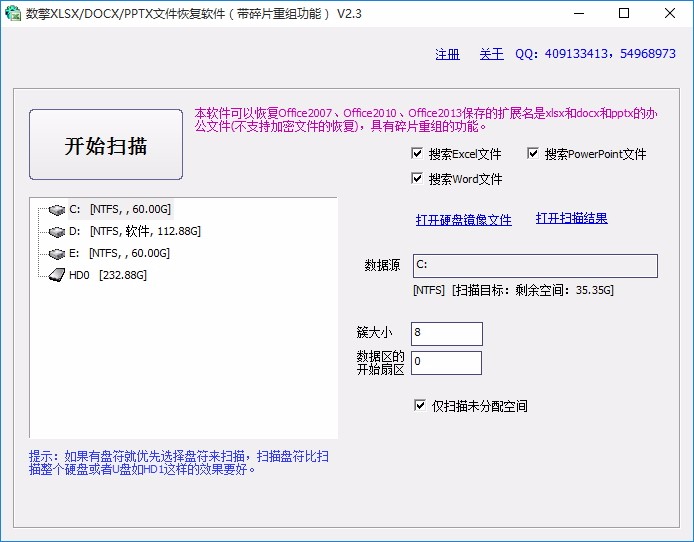Toggle 仅扫描未分配空间 checkbox
694x542 pixels.
click(x=420, y=405)
